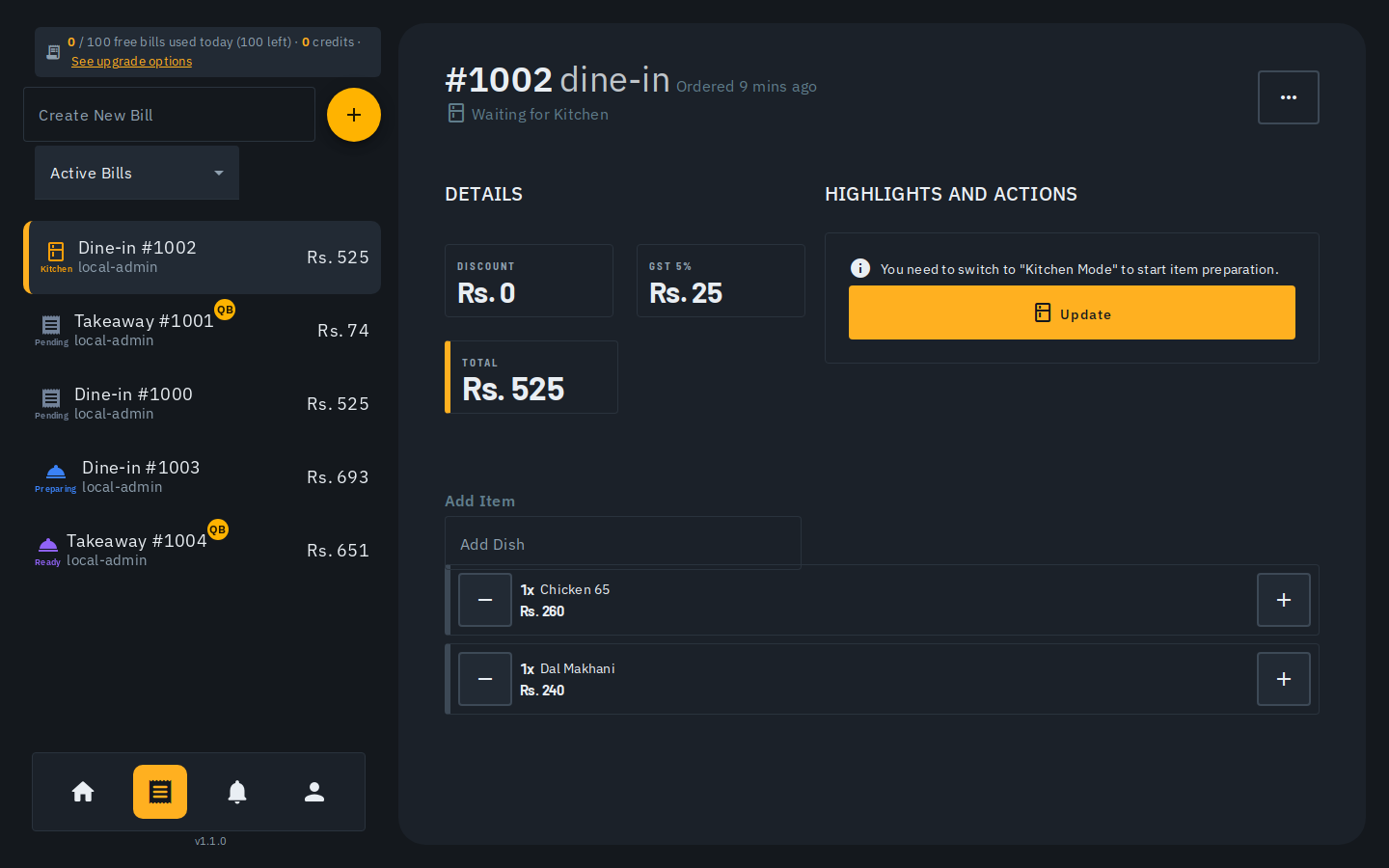Viewport: 1389px width, 868px height.
Task: Select the Dine-in #1000 bill
Action: click(203, 404)
